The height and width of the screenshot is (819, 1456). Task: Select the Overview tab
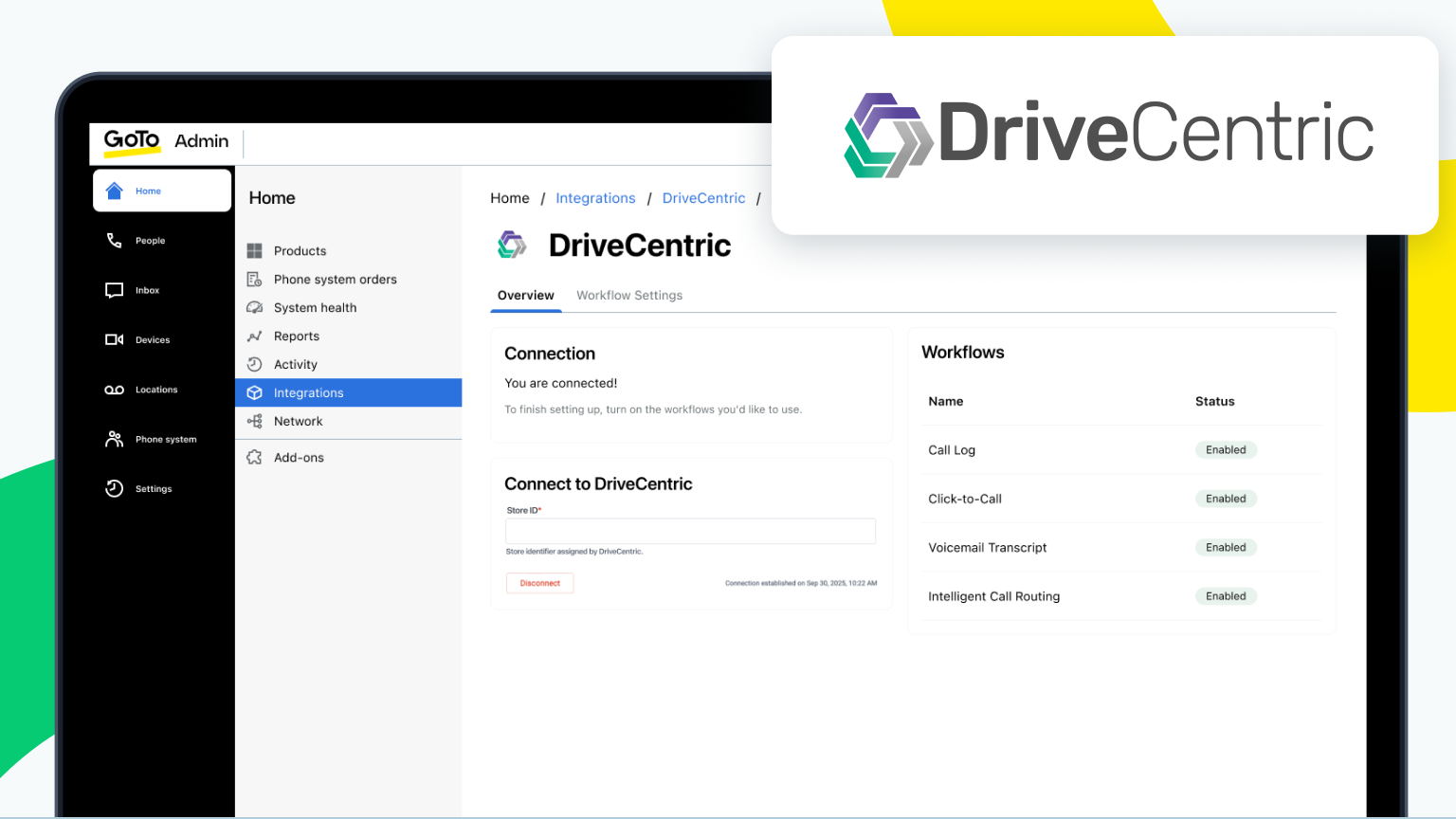pyautogui.click(x=526, y=296)
